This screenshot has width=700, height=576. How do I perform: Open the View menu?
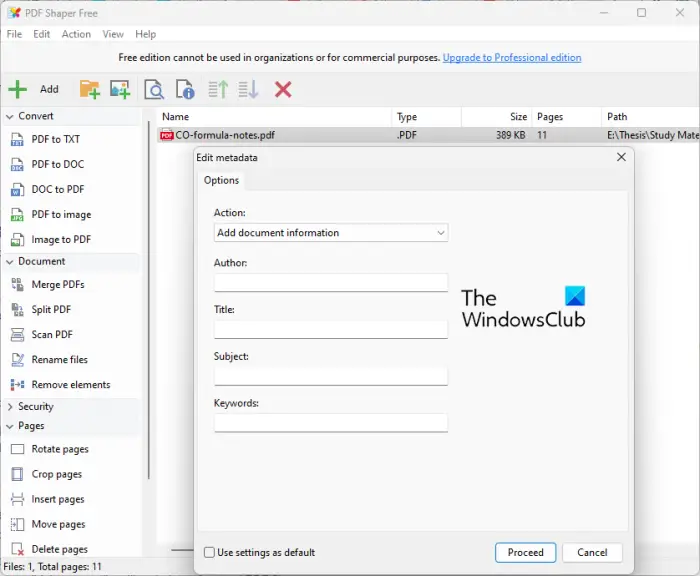pyautogui.click(x=113, y=34)
